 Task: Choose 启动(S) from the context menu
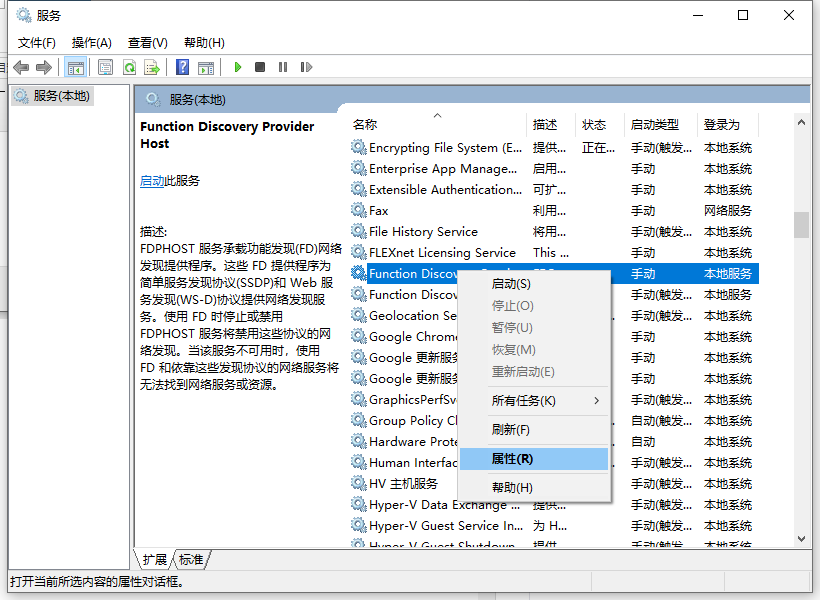[511, 284]
